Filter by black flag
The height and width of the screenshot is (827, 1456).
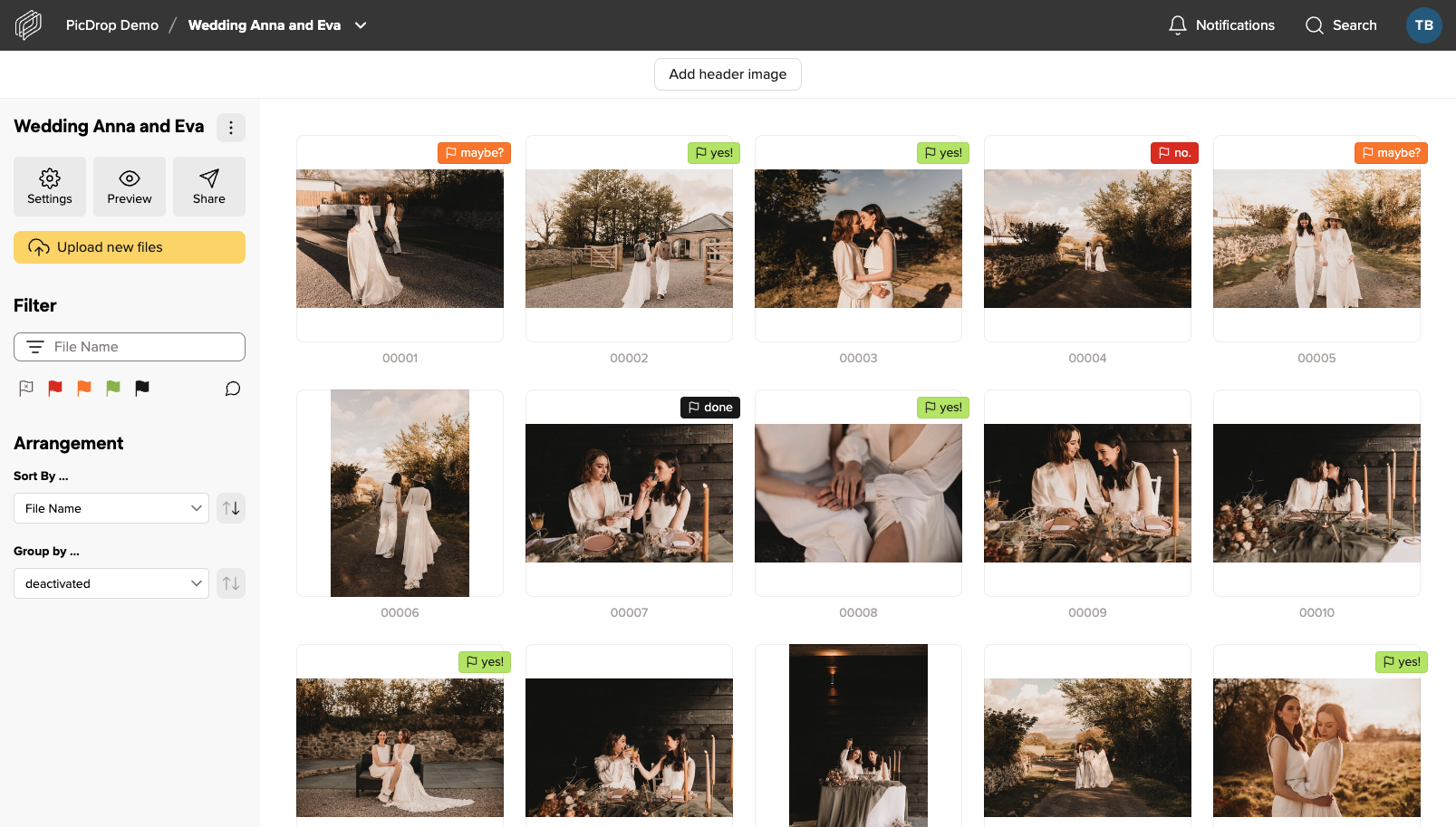[x=142, y=389]
